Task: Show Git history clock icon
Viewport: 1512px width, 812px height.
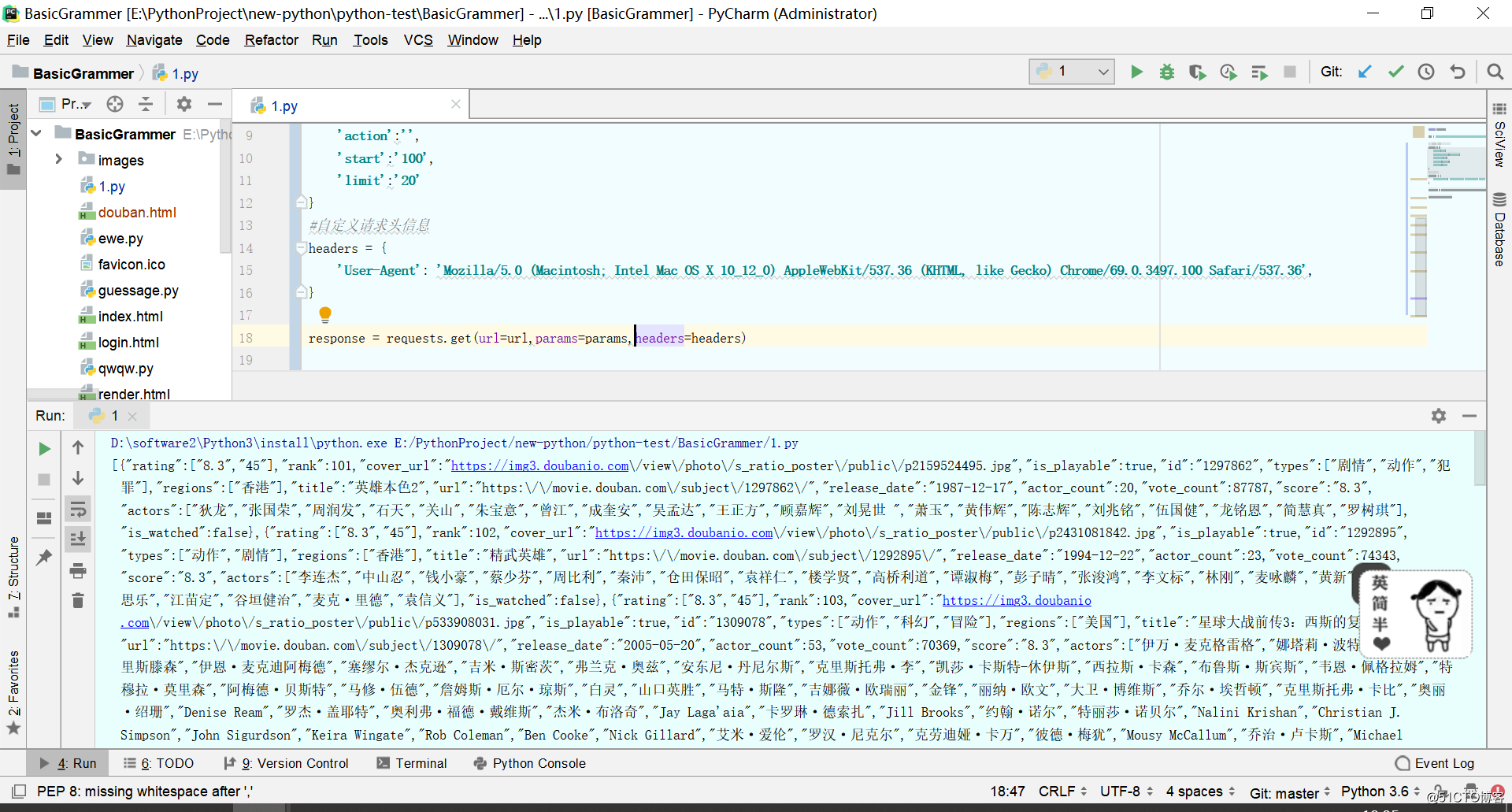Action: tap(1426, 72)
